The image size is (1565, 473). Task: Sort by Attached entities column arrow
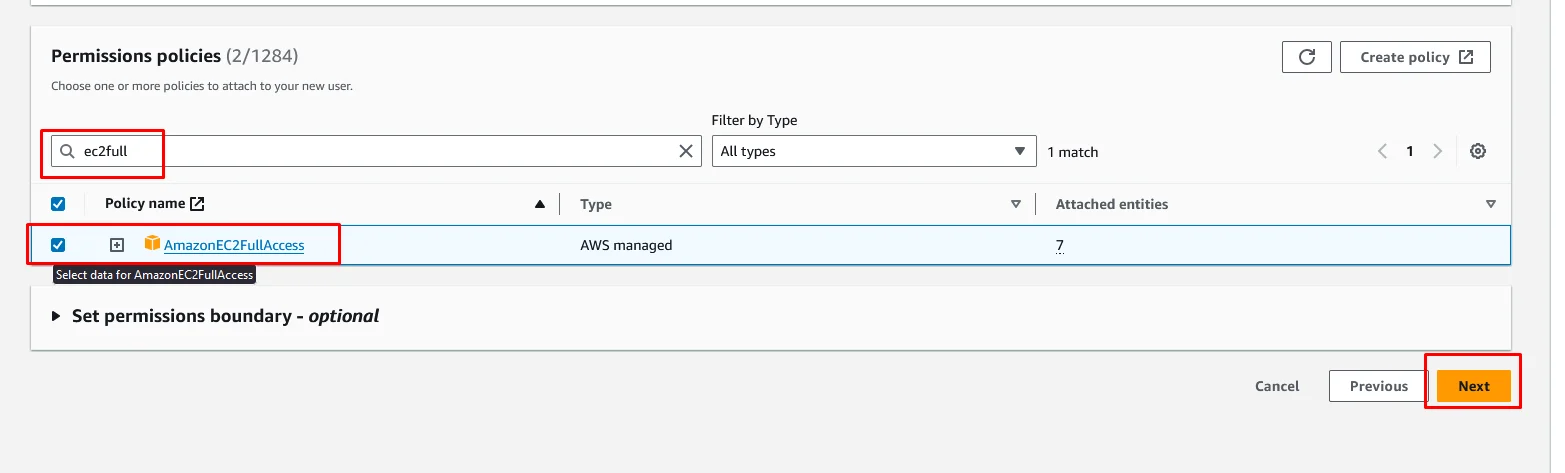[x=1491, y=204]
